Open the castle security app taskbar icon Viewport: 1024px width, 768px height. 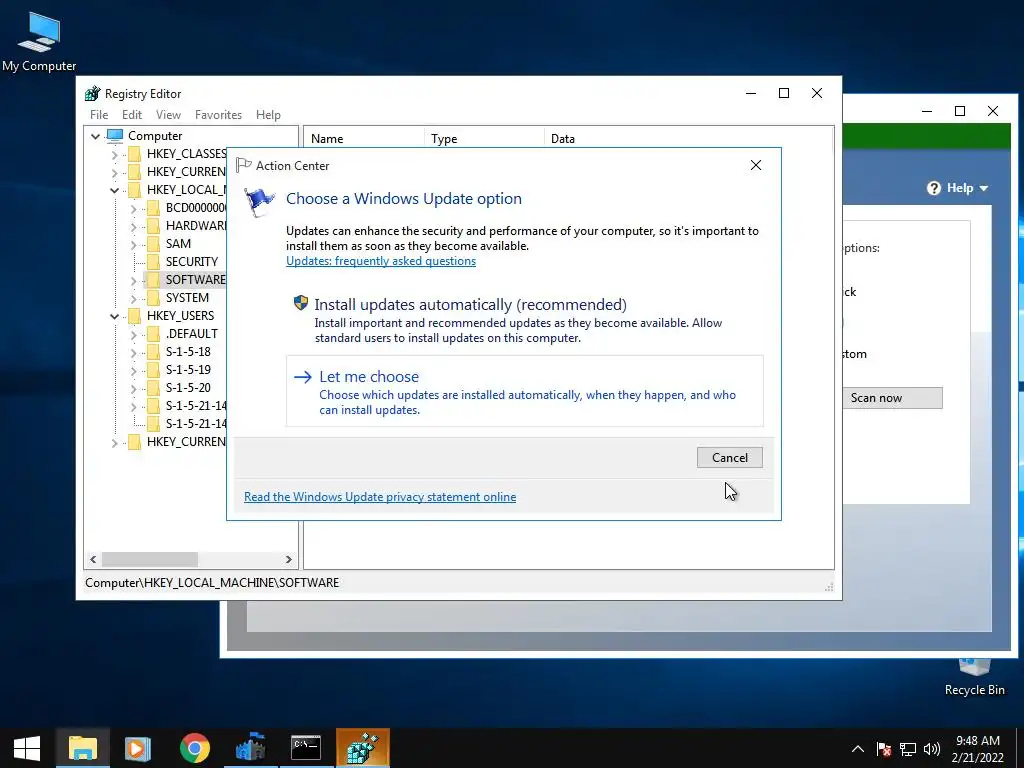pyautogui.click(x=250, y=748)
